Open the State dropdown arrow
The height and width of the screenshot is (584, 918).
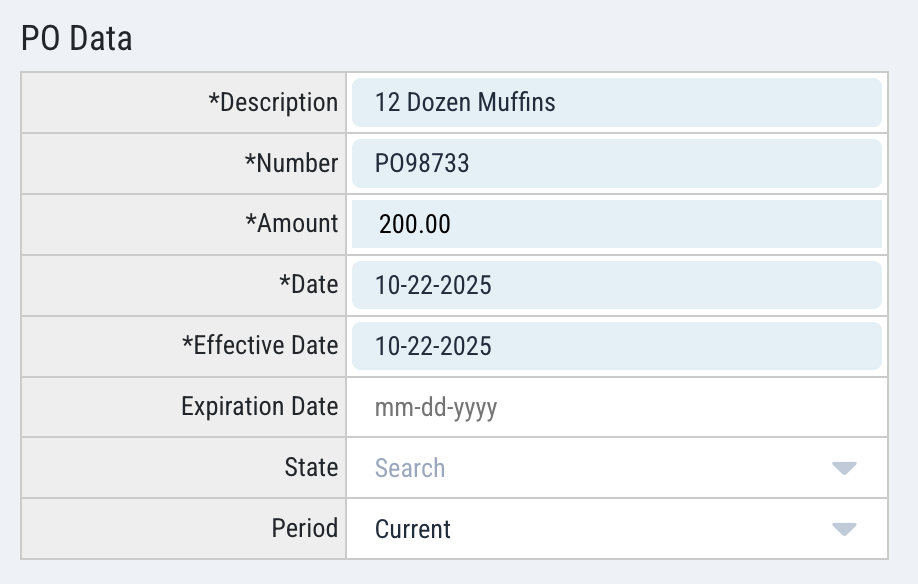tap(844, 468)
